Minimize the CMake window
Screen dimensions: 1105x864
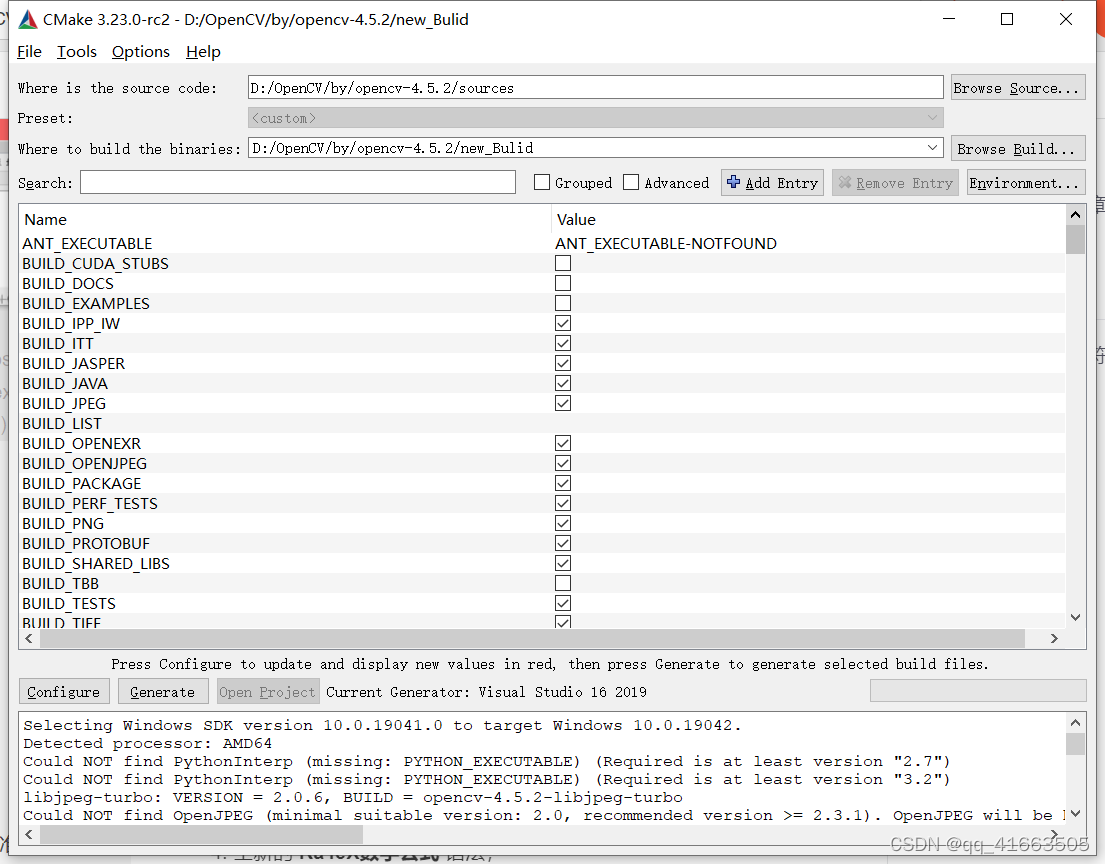pyautogui.click(x=949, y=19)
